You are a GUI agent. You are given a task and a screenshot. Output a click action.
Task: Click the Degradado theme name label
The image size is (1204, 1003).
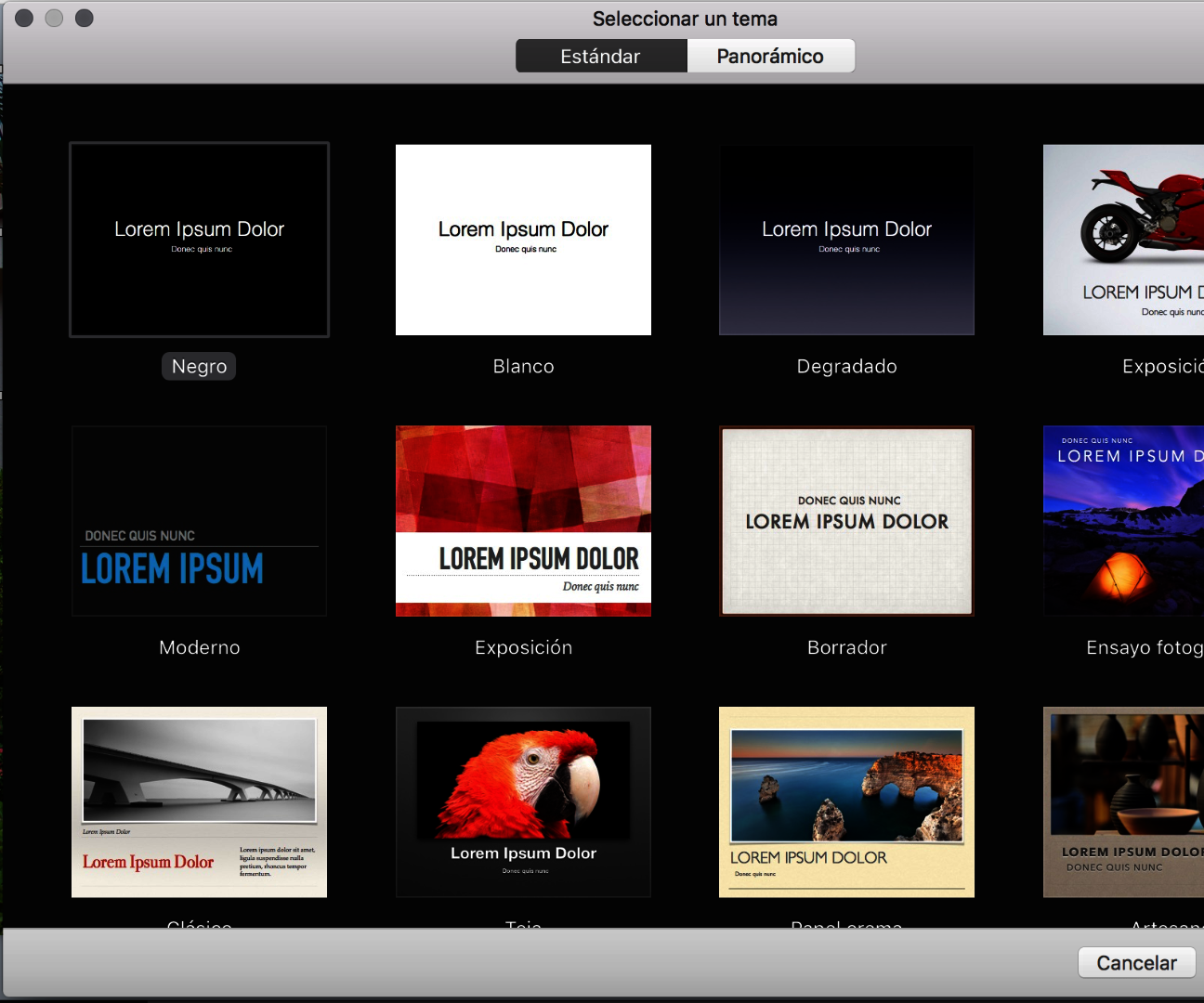846,367
